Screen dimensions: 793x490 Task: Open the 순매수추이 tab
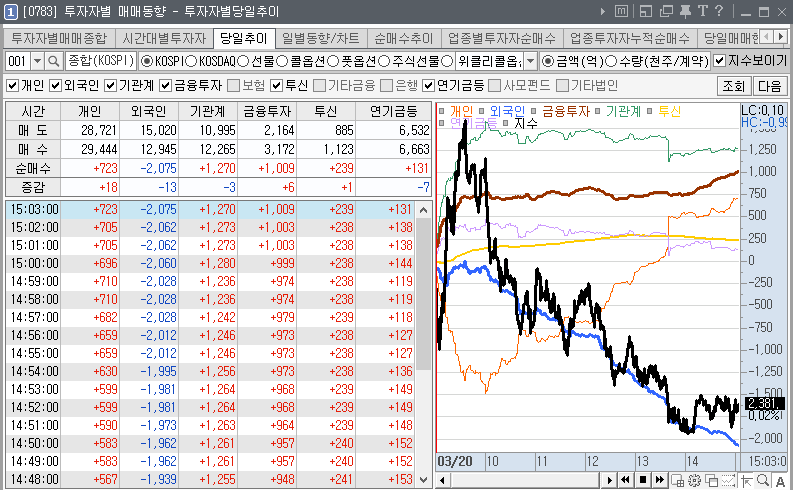click(x=404, y=39)
